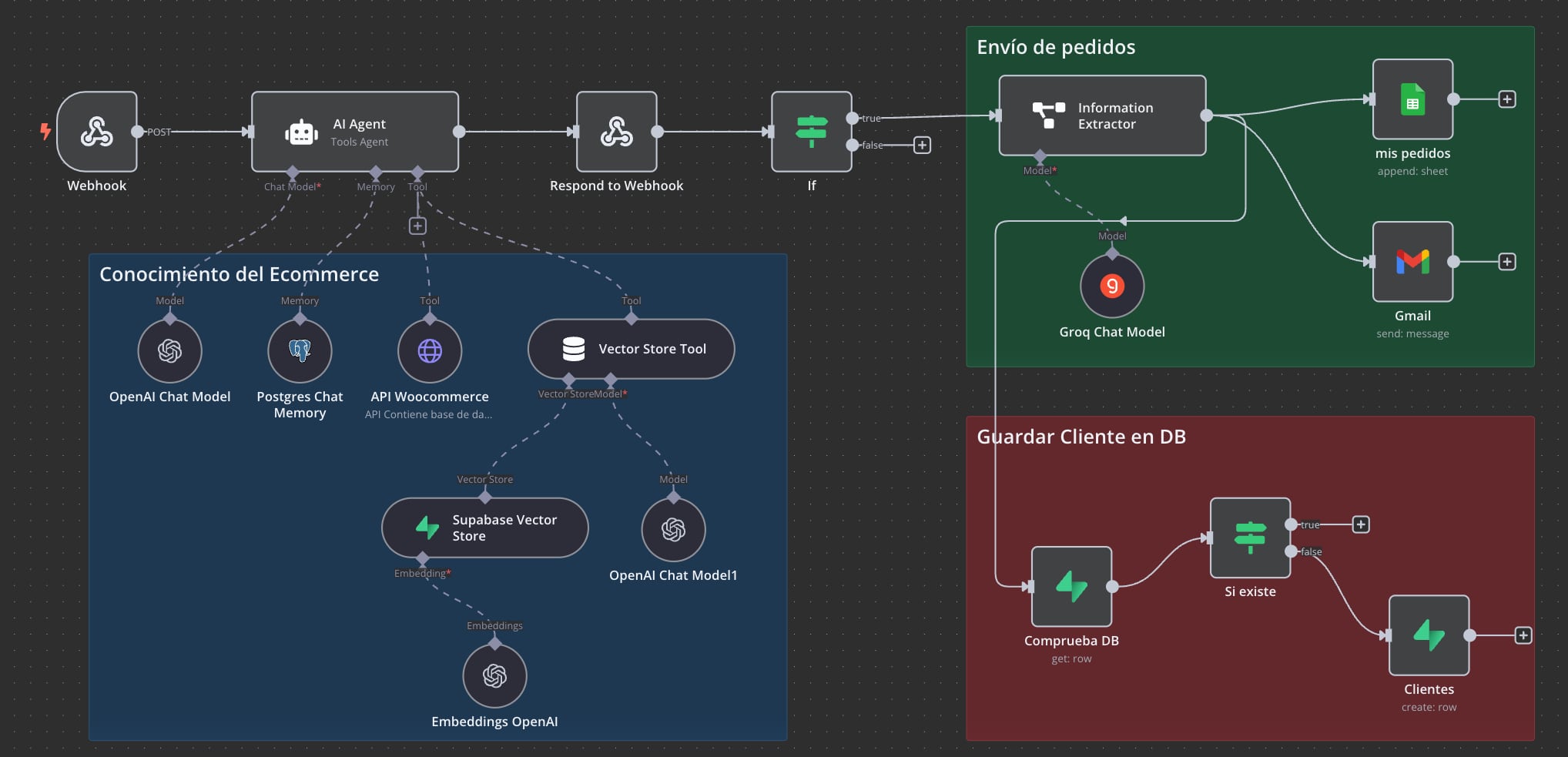Viewport: 1568px width, 757px height.
Task: Select the Clientes create row node
Action: [1429, 635]
